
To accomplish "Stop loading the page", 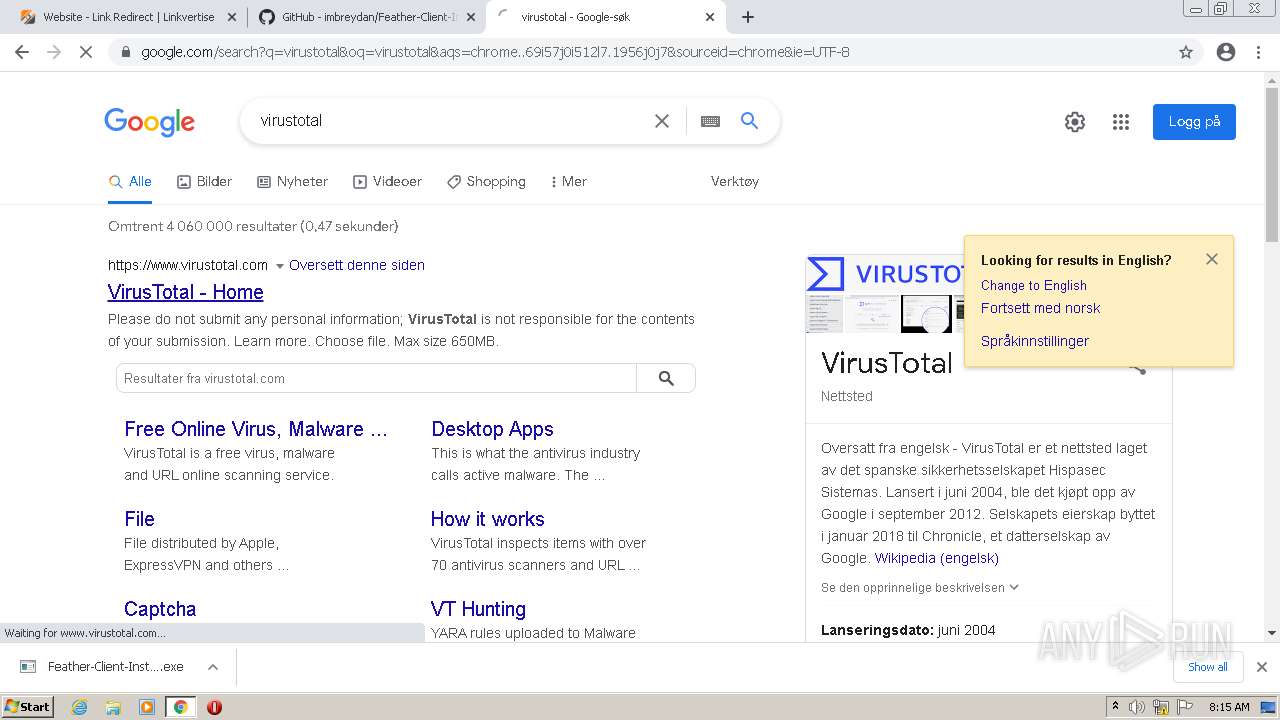I will point(86,52).
